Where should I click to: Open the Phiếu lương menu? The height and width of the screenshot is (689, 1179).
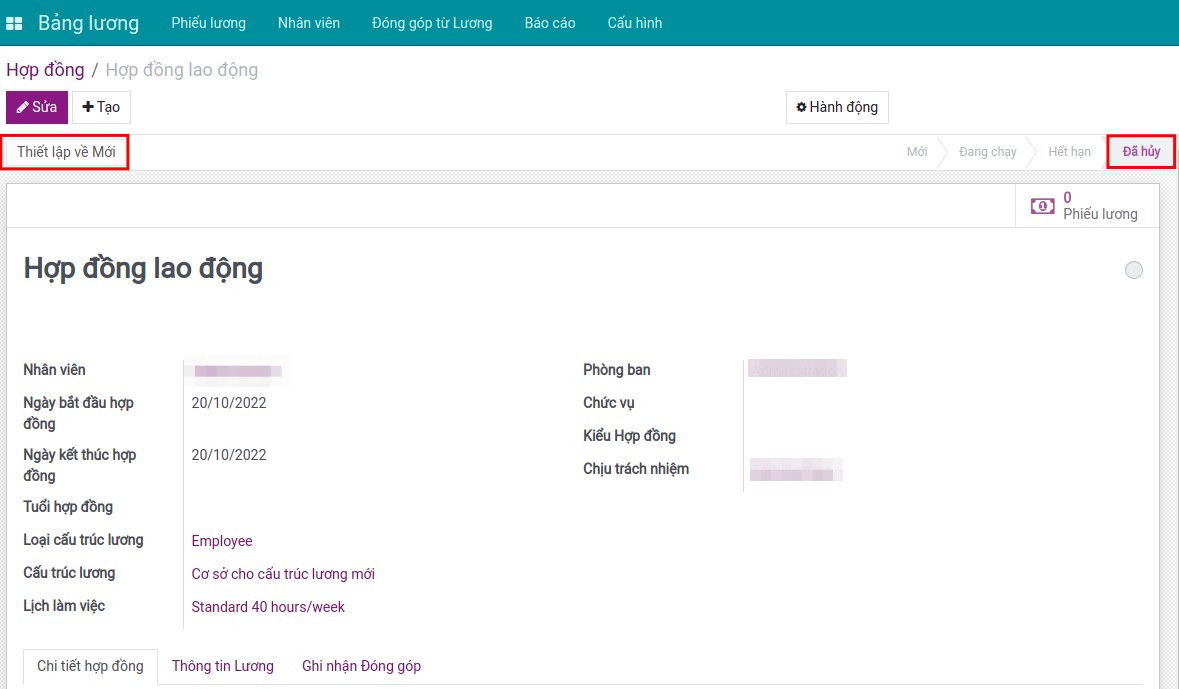(x=208, y=23)
